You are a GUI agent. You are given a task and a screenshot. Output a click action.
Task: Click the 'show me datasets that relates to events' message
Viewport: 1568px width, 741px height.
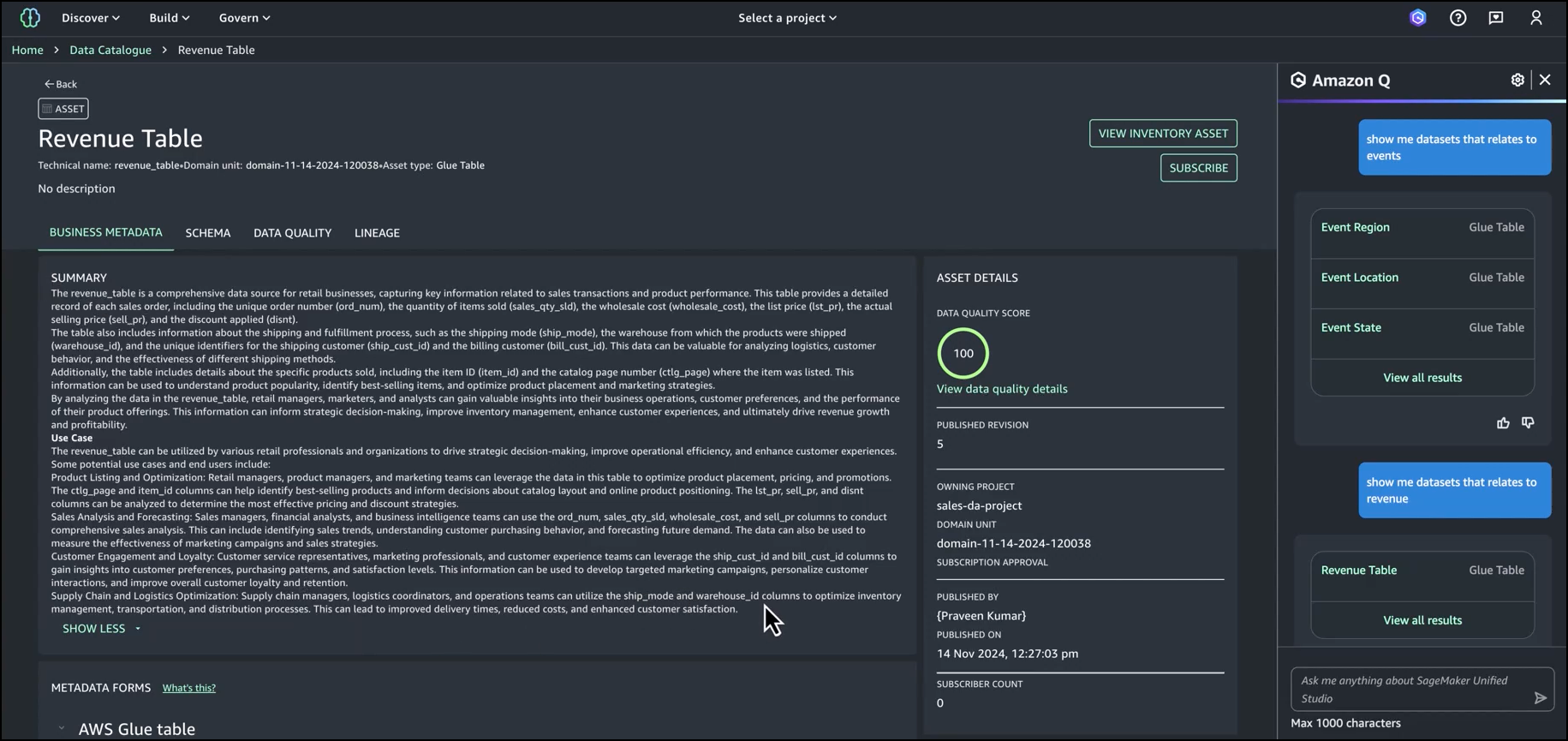1454,147
